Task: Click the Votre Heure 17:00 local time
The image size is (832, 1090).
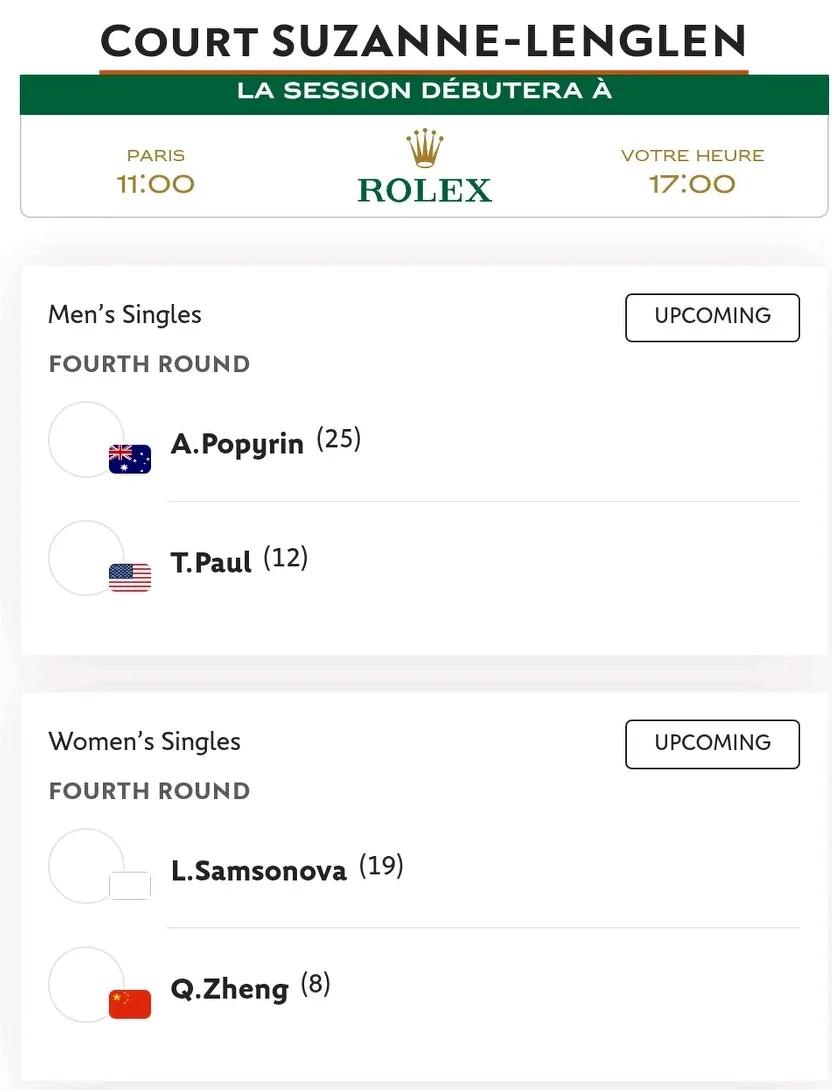Action: point(692,172)
